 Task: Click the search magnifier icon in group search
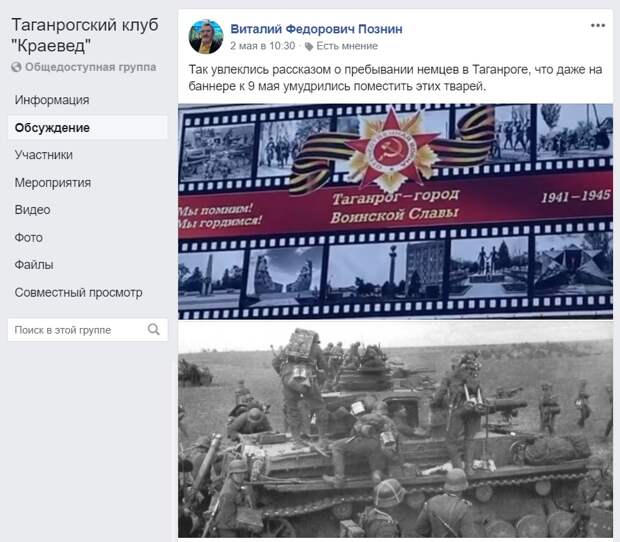[x=154, y=329]
